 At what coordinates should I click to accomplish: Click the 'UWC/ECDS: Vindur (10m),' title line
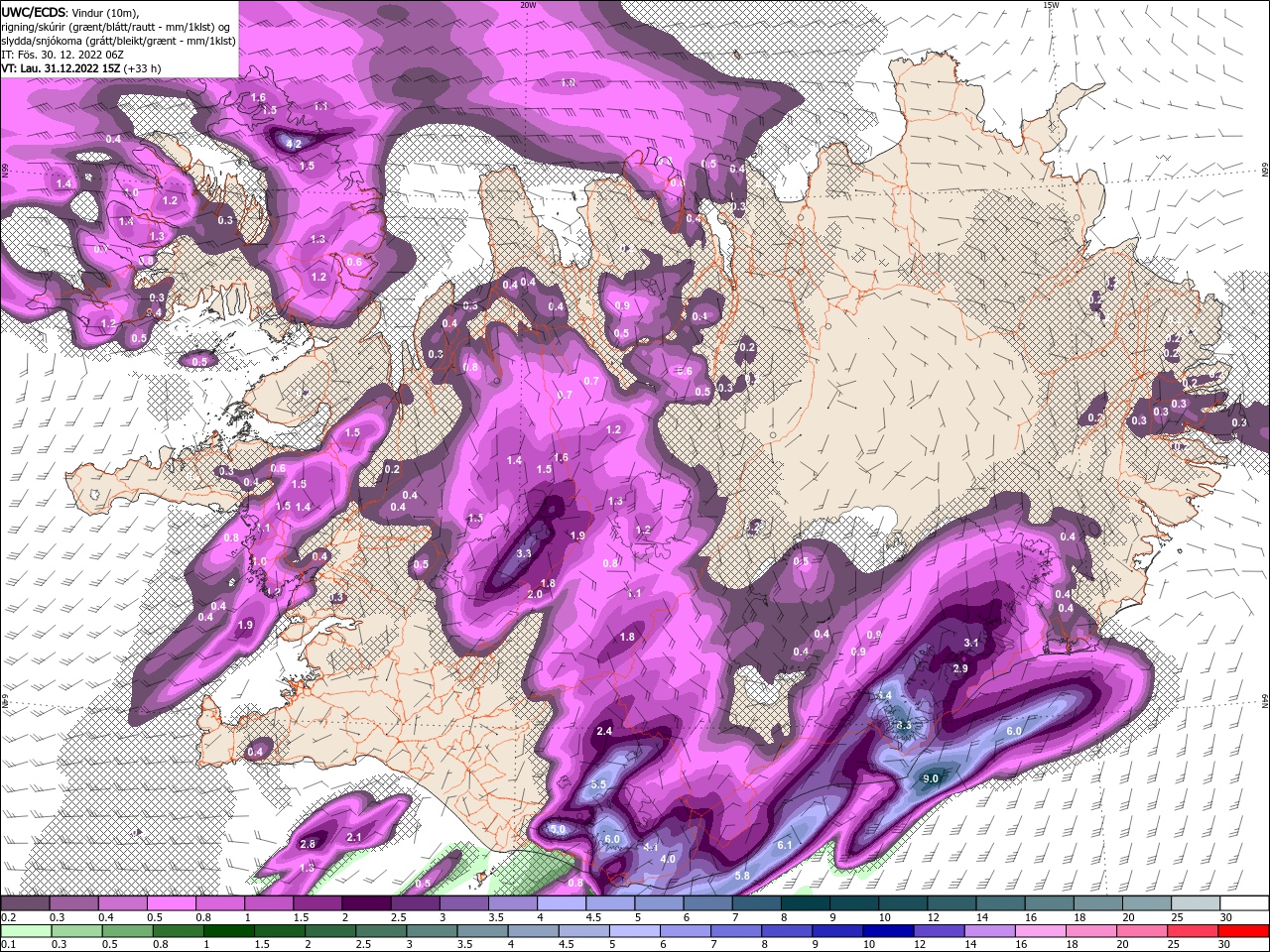click(x=70, y=12)
